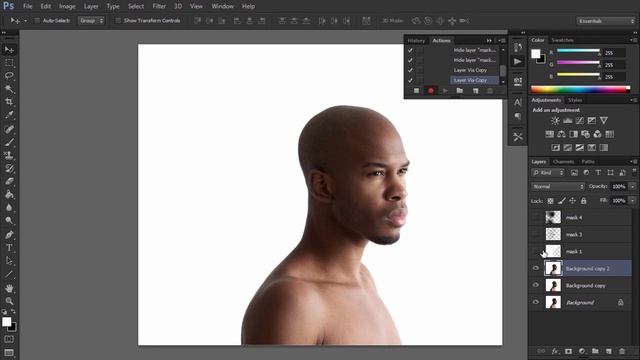Select the History Brush tool

pos(9,169)
